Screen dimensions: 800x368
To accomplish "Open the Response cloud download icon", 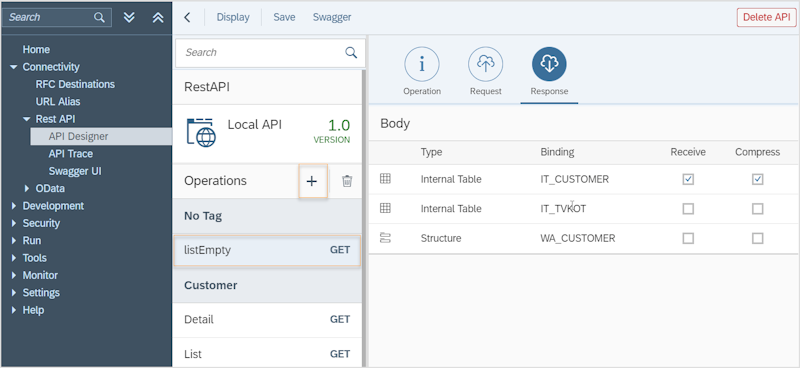I will coord(549,64).
